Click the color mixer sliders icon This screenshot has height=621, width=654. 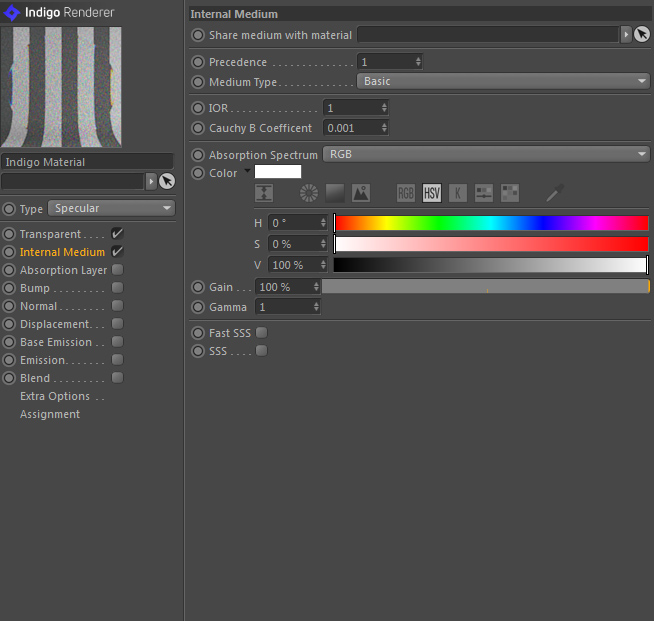coord(484,193)
